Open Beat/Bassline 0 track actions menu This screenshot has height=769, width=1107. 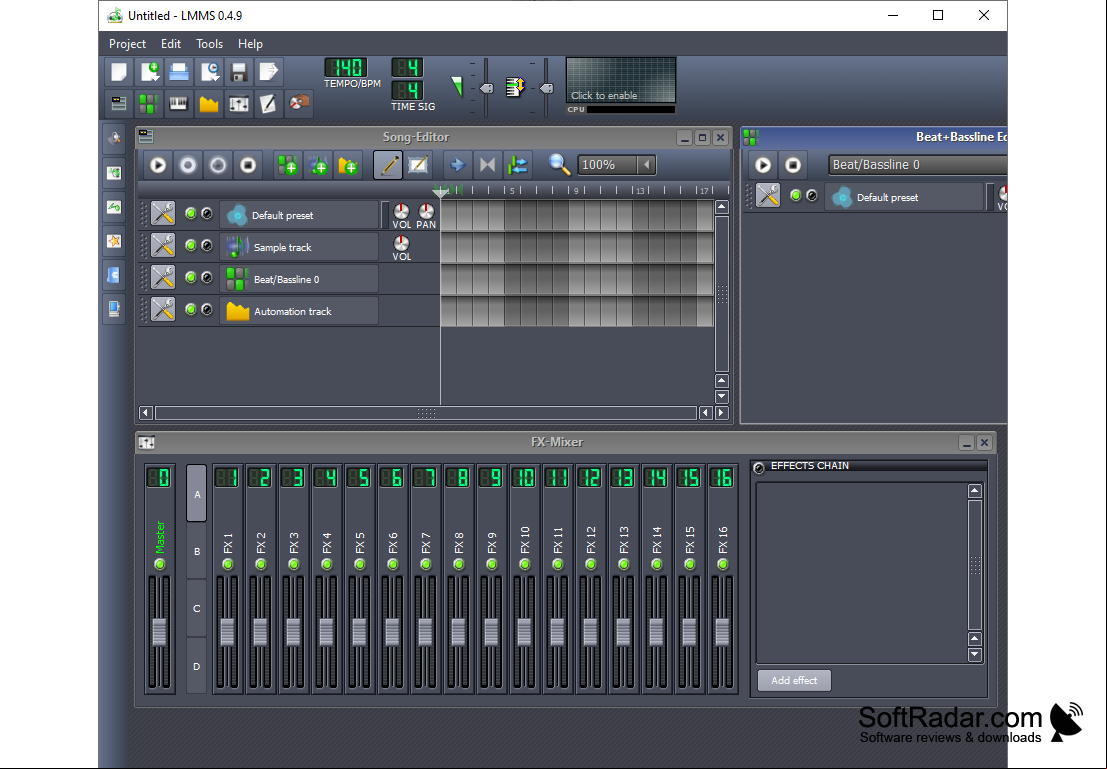tap(163, 278)
